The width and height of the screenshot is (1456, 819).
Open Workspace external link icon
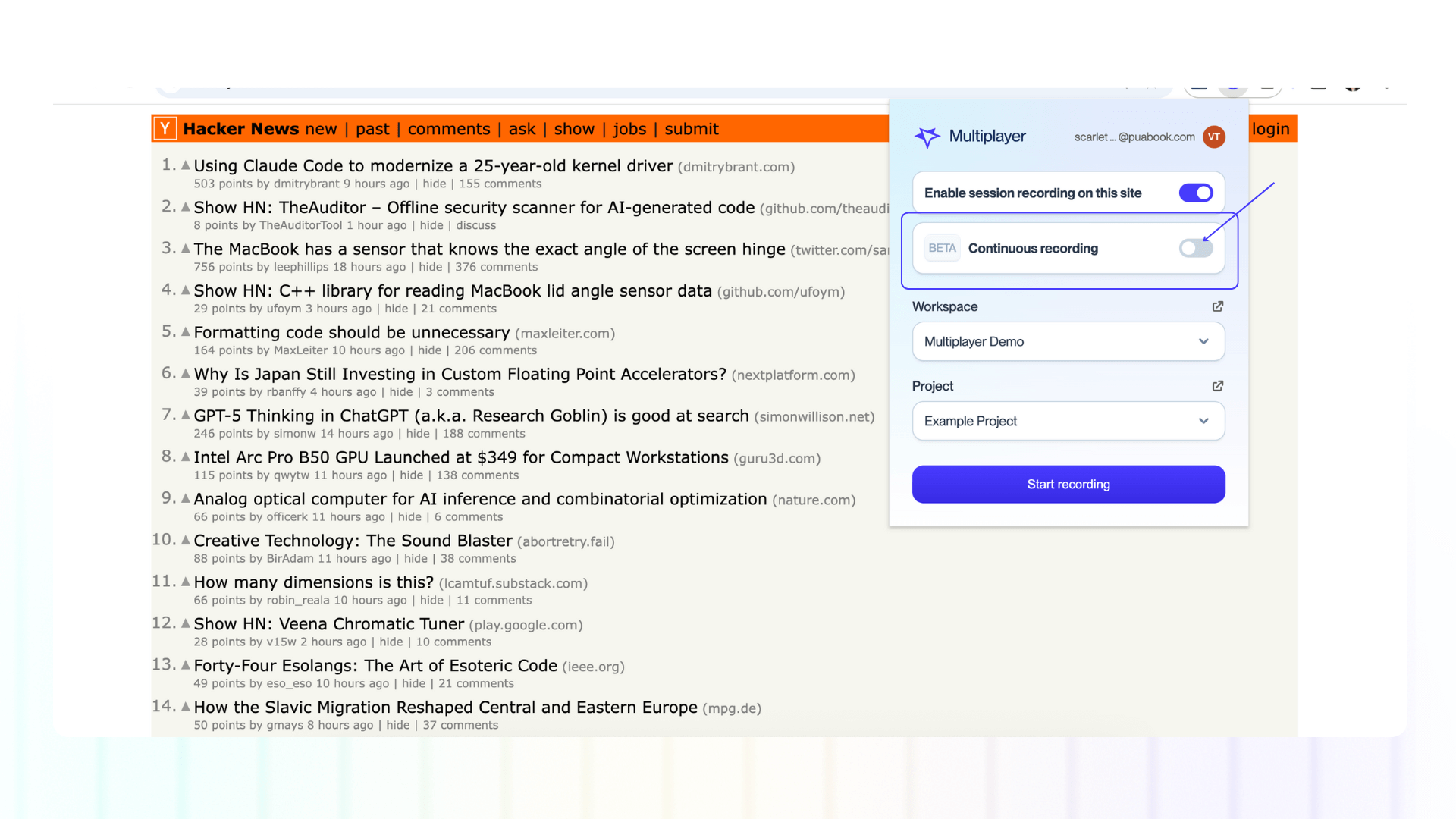(1218, 306)
